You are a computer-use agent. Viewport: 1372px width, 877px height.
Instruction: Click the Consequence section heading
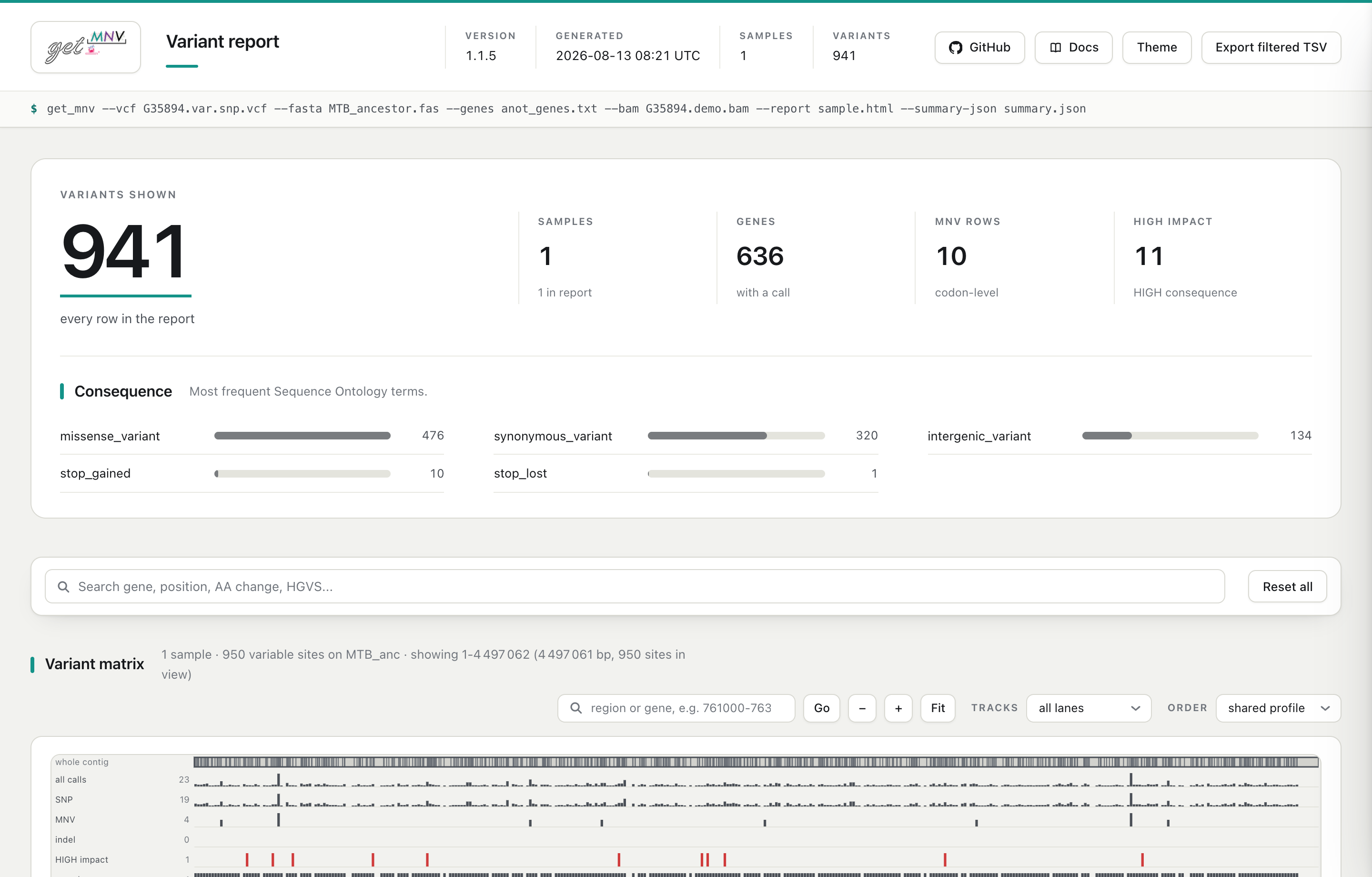[123, 391]
